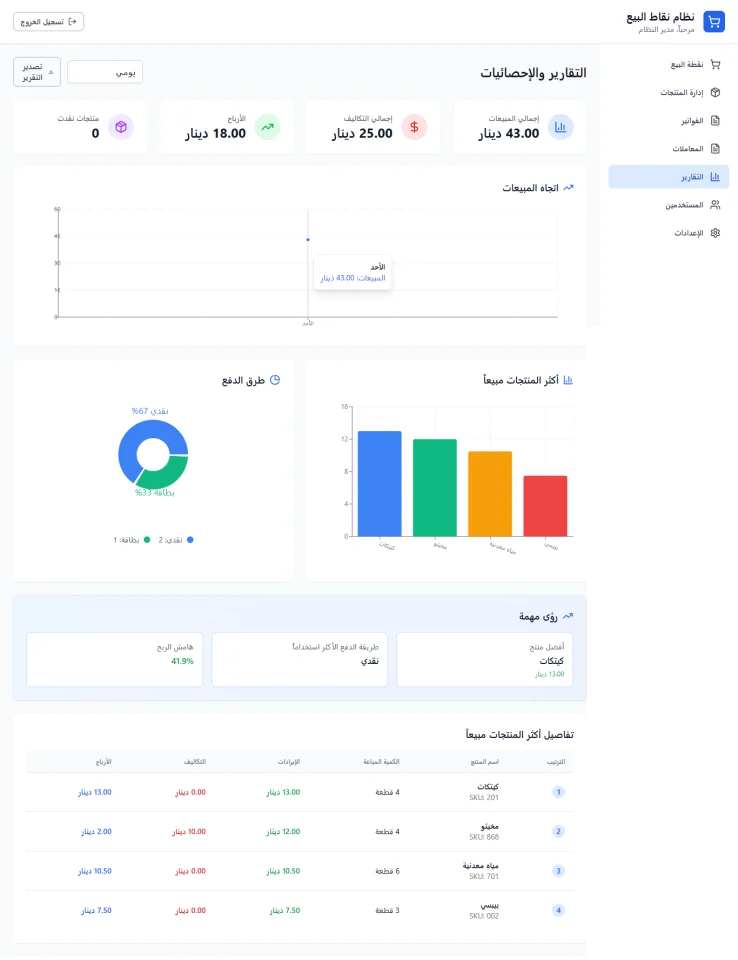This screenshot has width=738, height=960.
Task: Click the 25.00 دينار total costs value
Action: (x=362, y=133)
